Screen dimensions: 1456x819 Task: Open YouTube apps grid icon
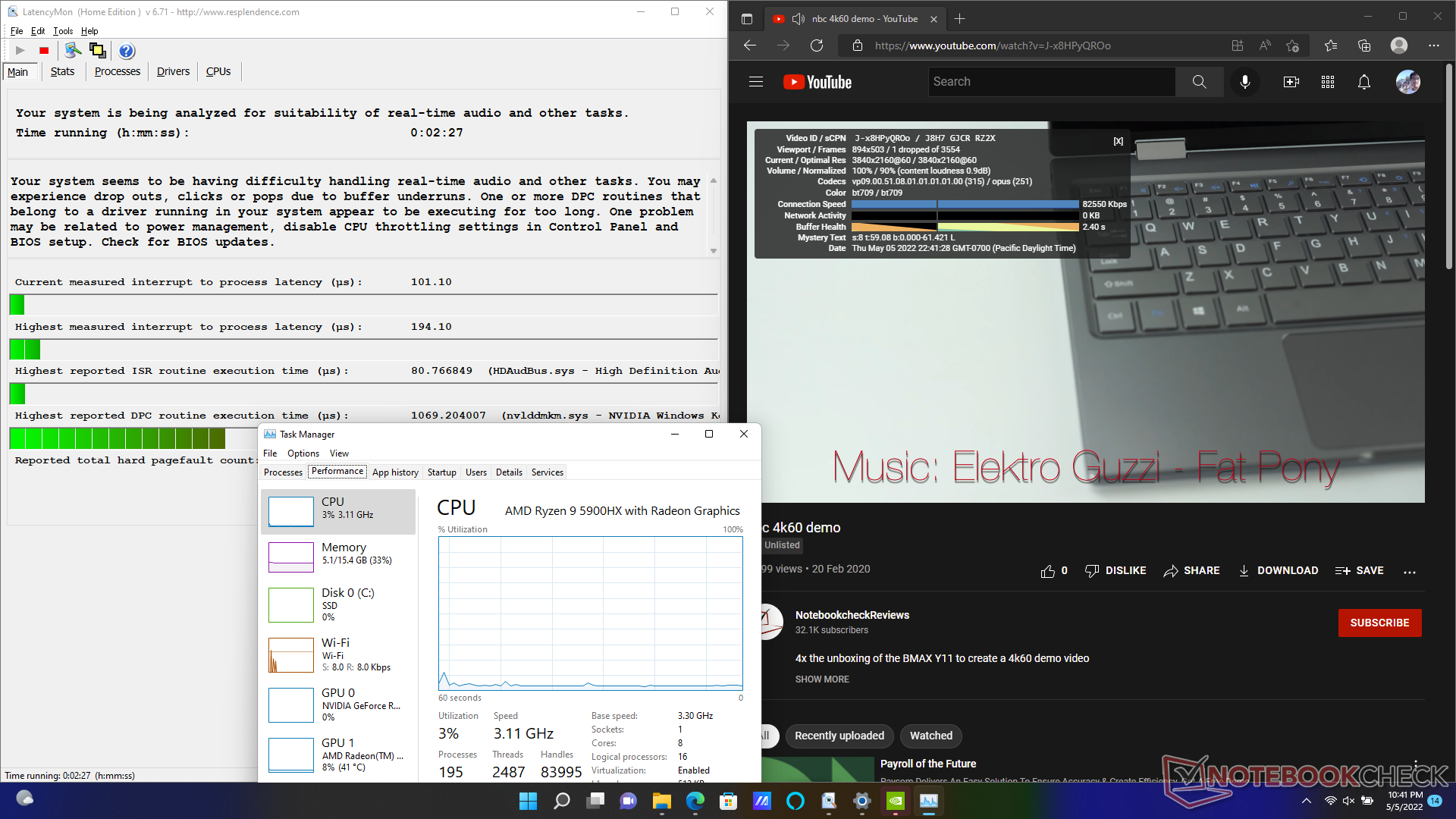(x=1327, y=82)
